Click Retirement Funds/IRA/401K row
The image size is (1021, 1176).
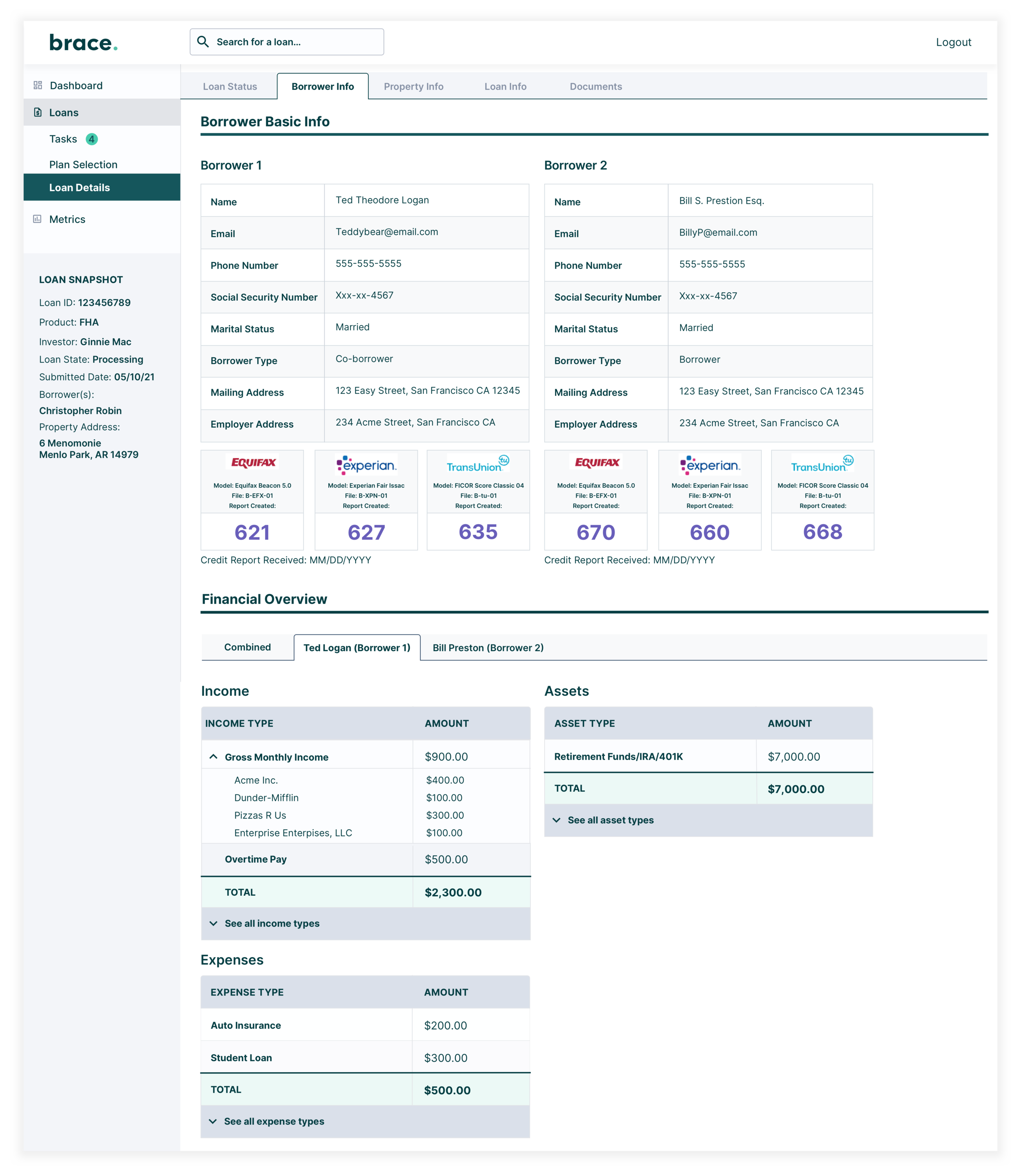[708, 756]
